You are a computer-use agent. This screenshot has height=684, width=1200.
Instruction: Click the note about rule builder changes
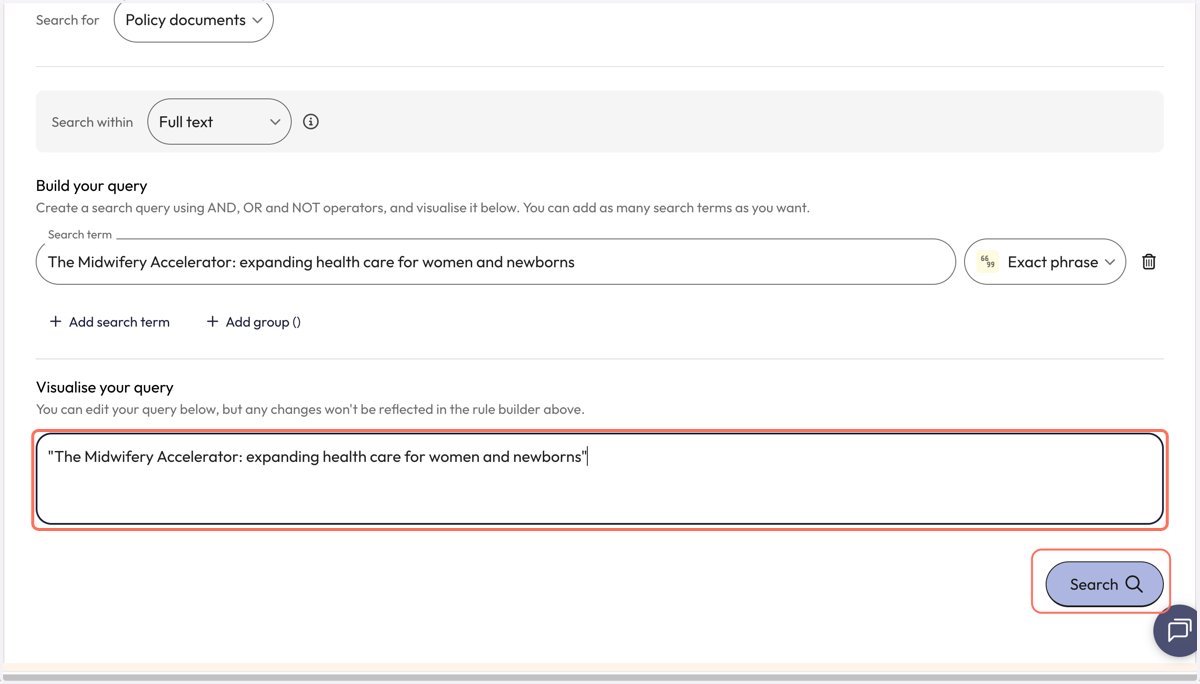(x=310, y=410)
